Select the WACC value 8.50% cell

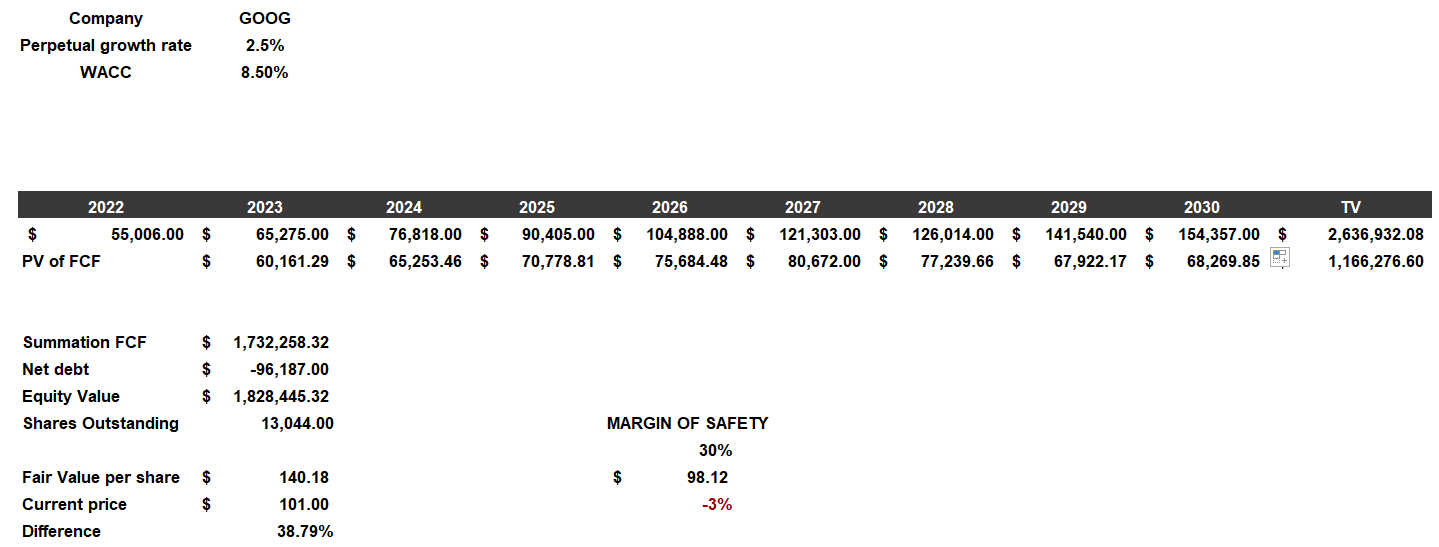pos(265,72)
